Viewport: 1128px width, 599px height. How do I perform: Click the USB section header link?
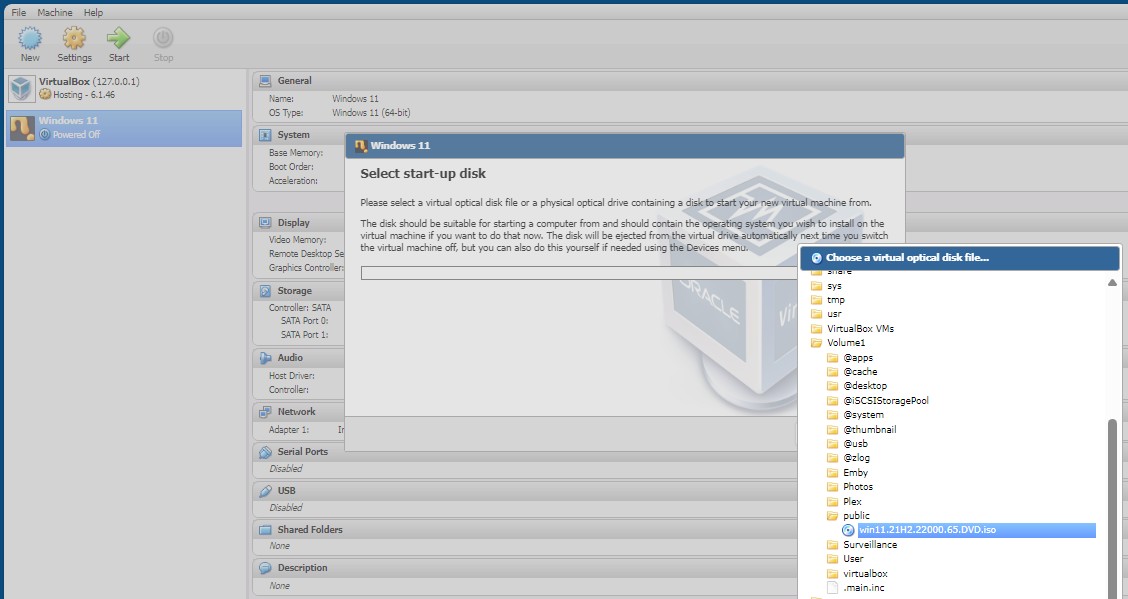[286, 490]
